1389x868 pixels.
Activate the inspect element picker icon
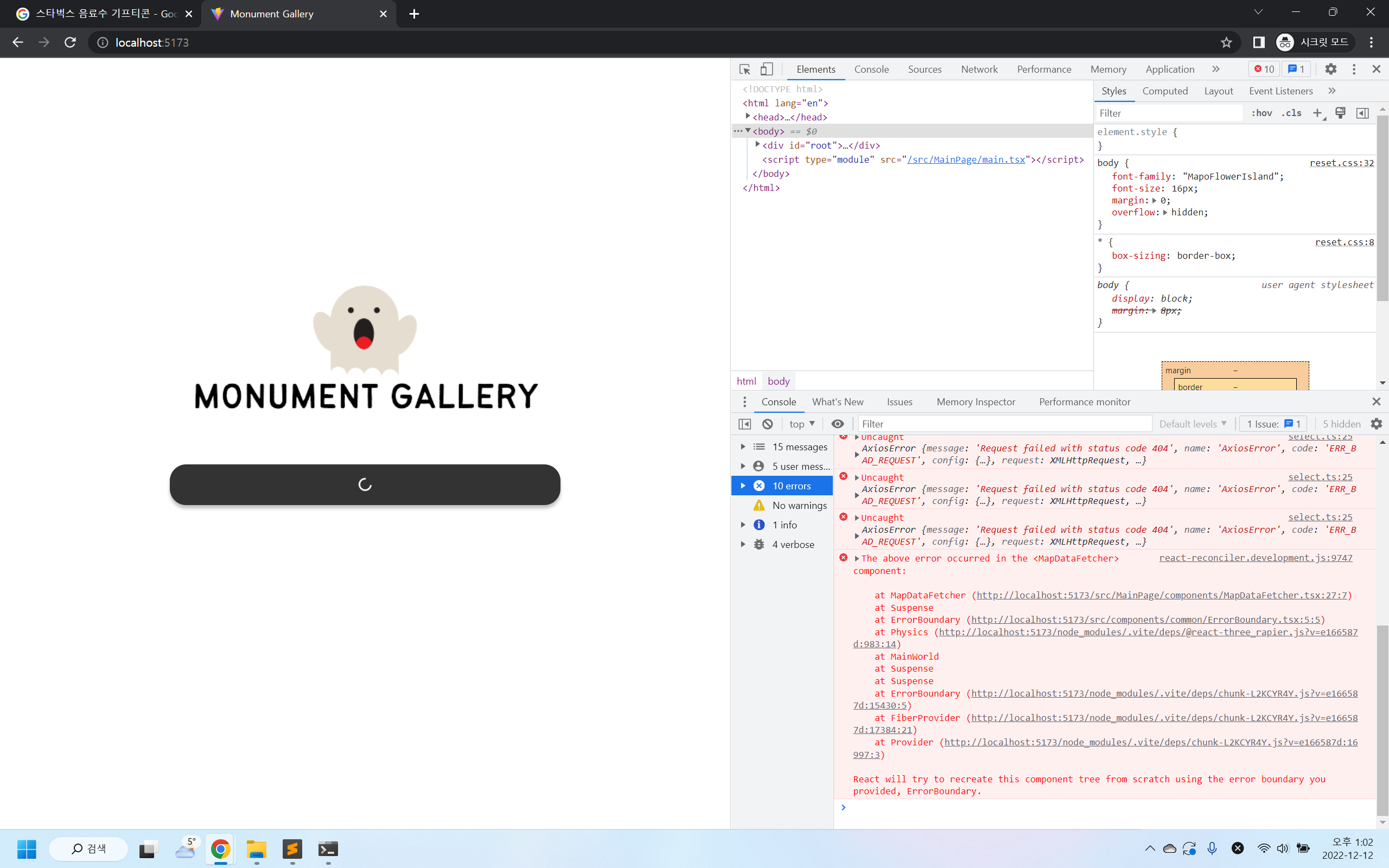pos(744,69)
